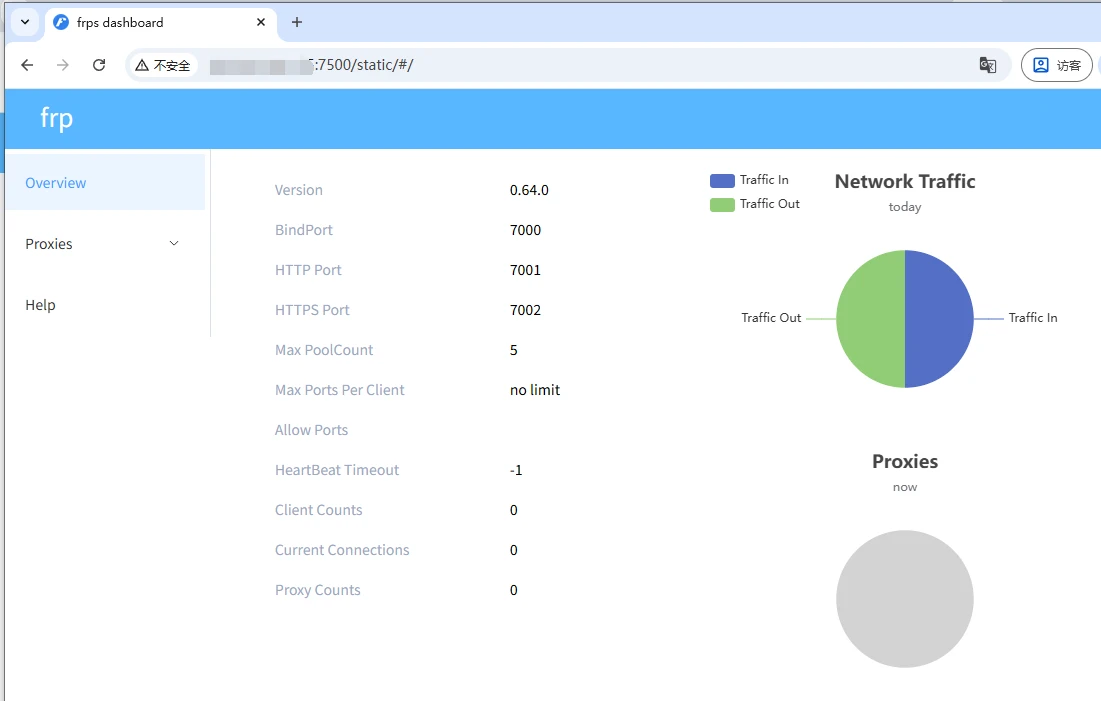
Task: Click the Proxy Counts label
Action: (317, 590)
